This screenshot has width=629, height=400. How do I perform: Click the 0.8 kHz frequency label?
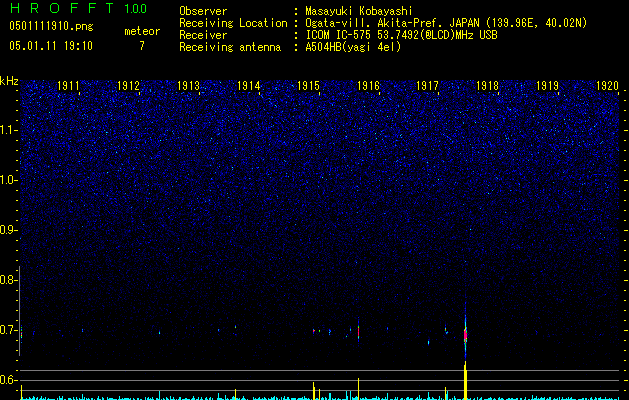[7, 280]
